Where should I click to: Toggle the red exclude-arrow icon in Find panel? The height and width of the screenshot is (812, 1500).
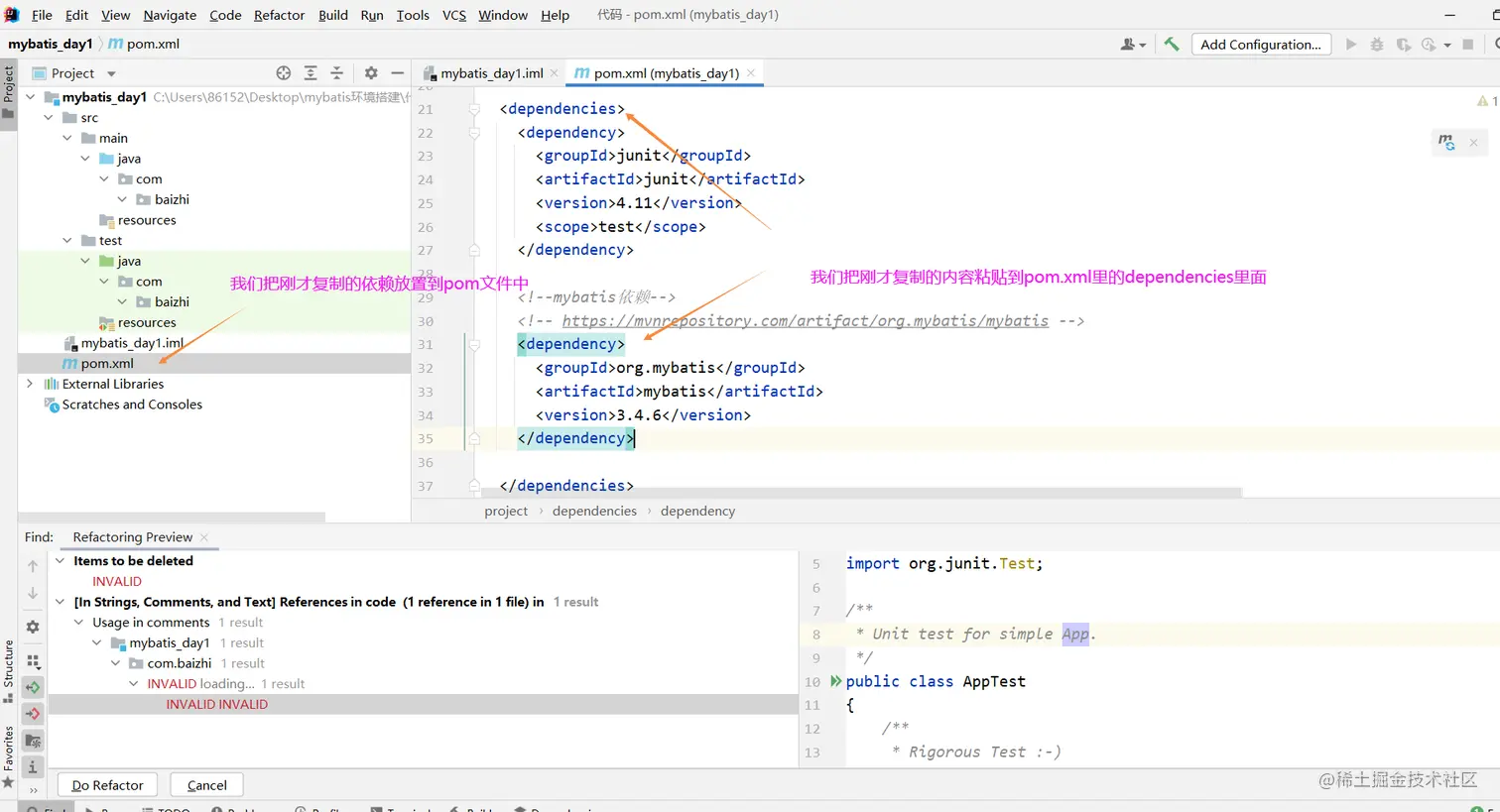click(33, 714)
